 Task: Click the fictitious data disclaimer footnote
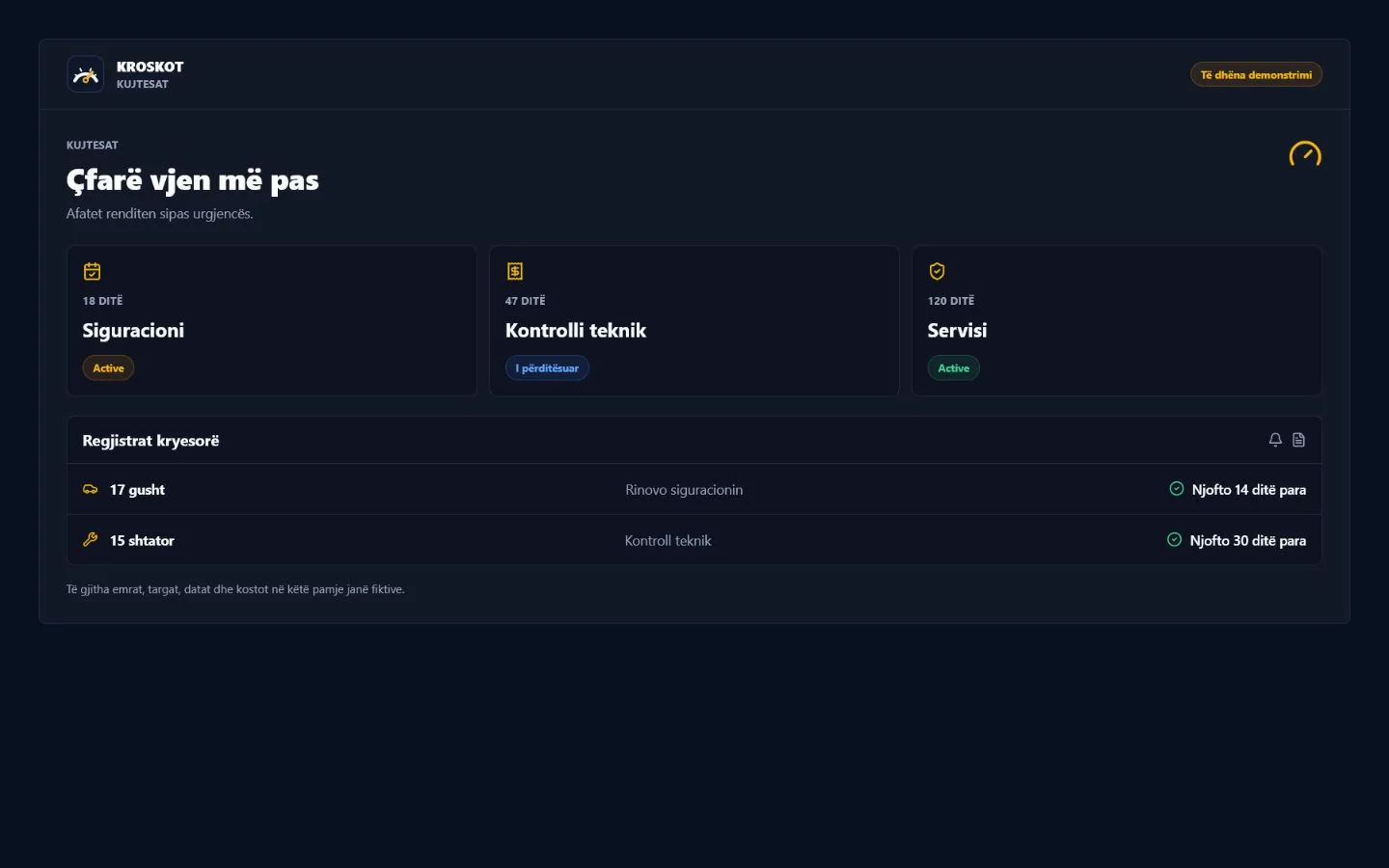[235, 589]
